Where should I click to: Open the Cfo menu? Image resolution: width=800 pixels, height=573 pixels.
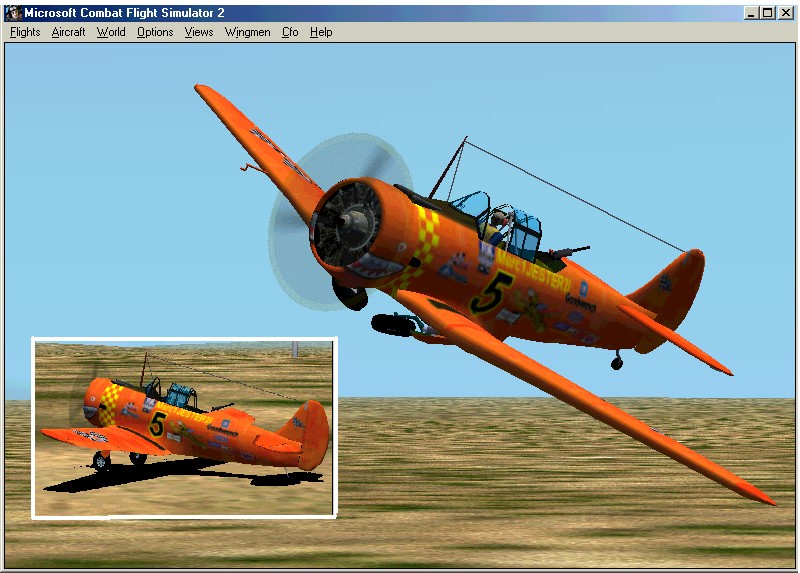click(x=290, y=32)
